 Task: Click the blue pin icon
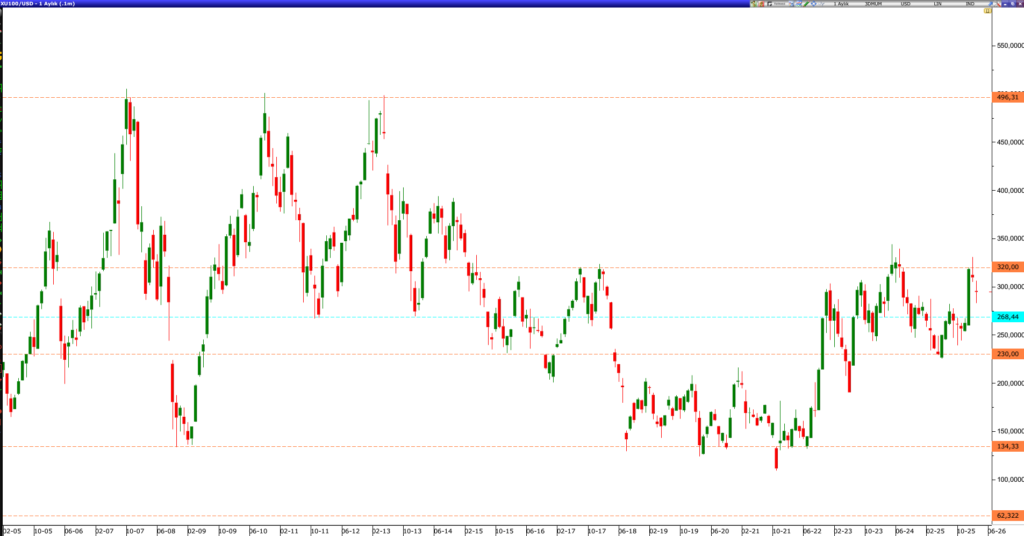click(x=990, y=4)
